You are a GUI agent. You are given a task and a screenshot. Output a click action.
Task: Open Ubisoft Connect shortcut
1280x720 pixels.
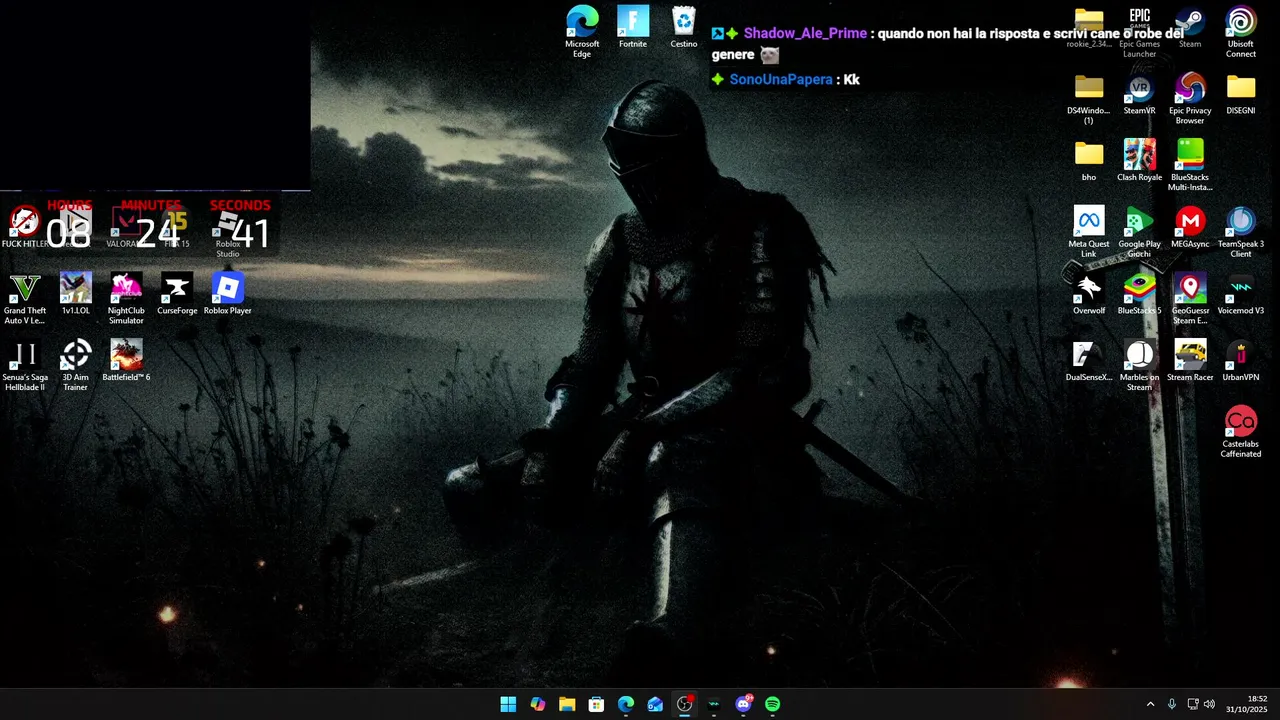tap(1241, 31)
